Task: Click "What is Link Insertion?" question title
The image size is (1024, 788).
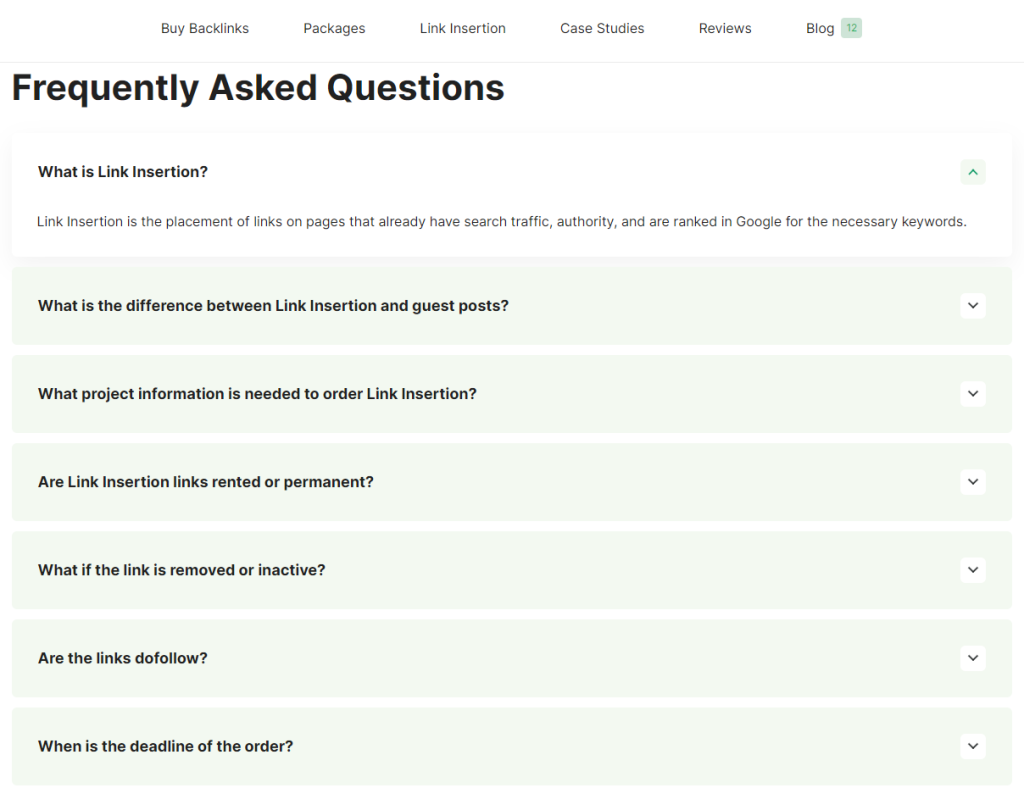Action: pos(123,172)
